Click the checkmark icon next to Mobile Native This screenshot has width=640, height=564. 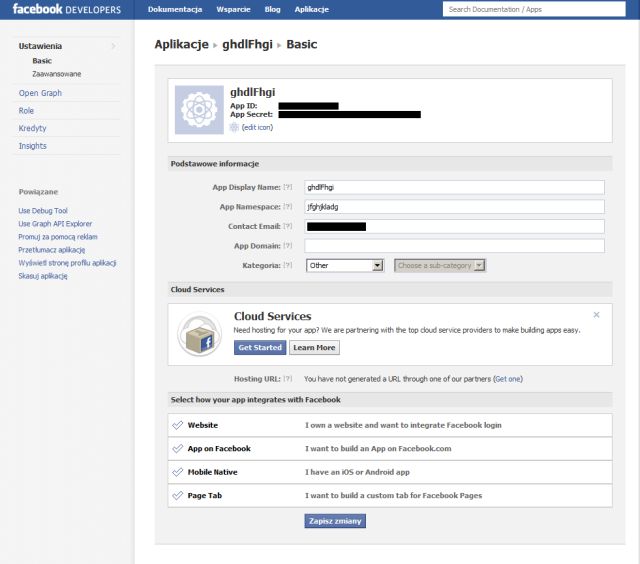(x=178, y=472)
